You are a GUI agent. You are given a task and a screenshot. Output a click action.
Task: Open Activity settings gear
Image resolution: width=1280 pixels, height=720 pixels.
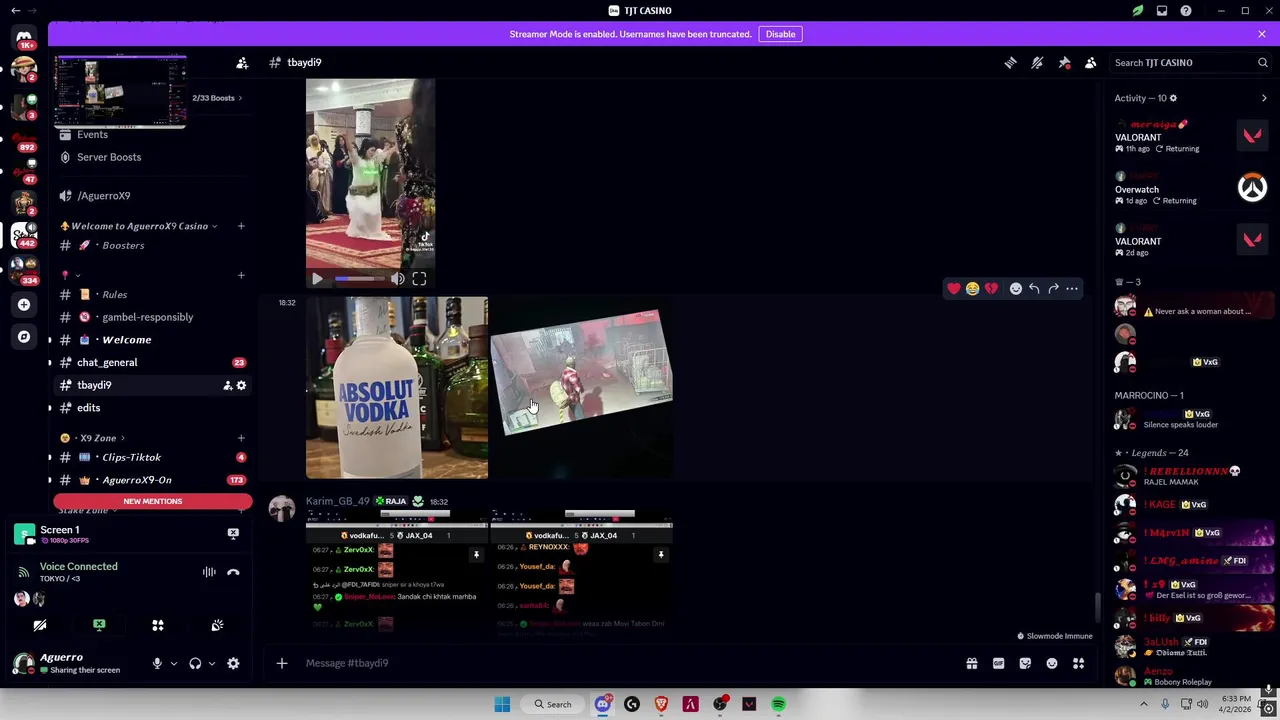(x=1173, y=98)
